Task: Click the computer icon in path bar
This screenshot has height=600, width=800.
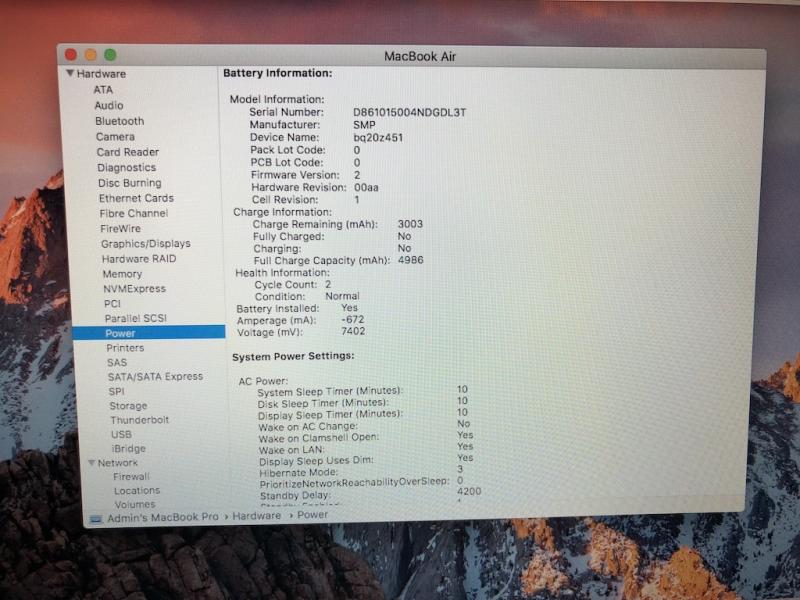Action: tap(96, 517)
